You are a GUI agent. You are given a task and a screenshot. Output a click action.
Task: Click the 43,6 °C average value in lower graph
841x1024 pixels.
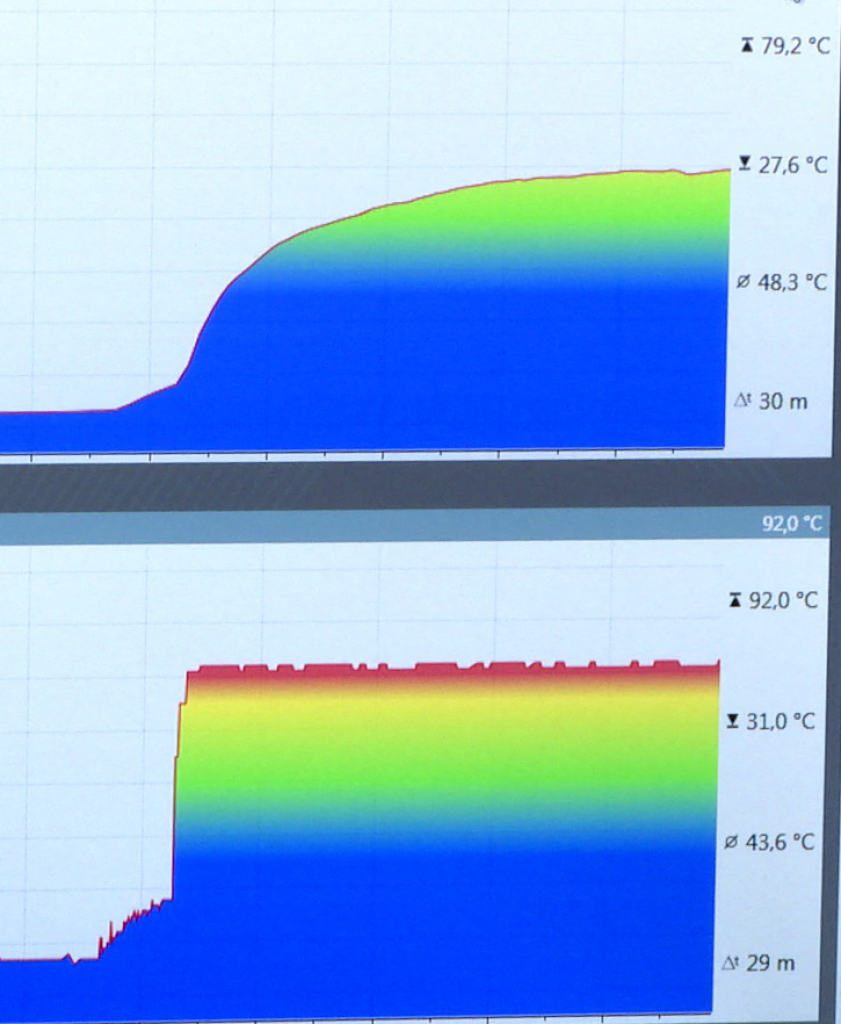pos(780,842)
